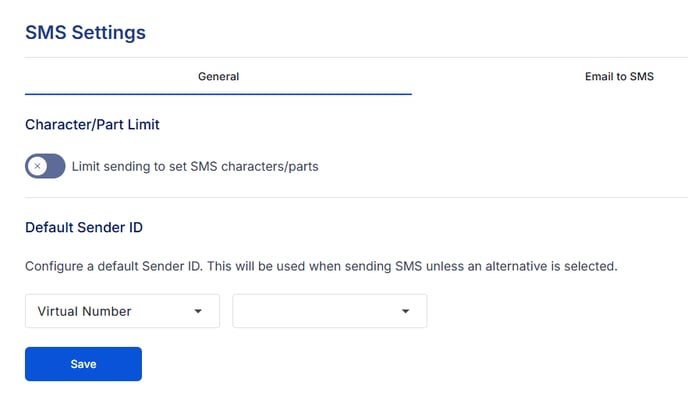Click the divider line below the toggle section
Image resolution: width=688 pixels, height=396 pixels.
click(x=356, y=197)
